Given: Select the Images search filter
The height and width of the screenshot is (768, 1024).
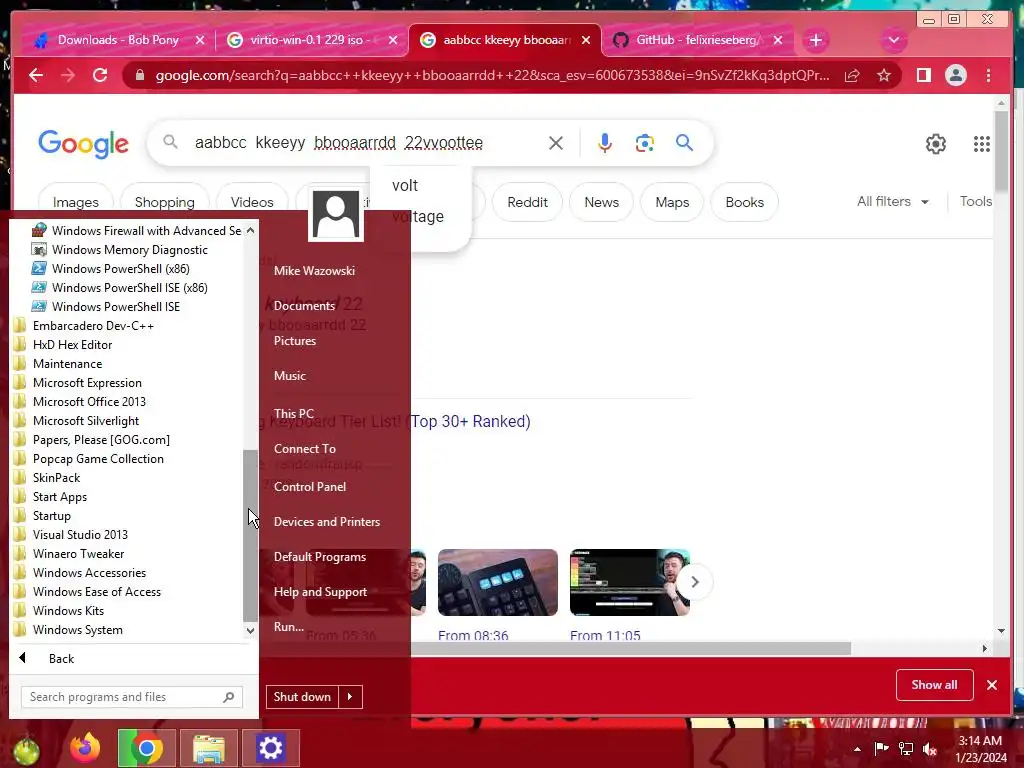Looking at the screenshot, I should coord(76,202).
